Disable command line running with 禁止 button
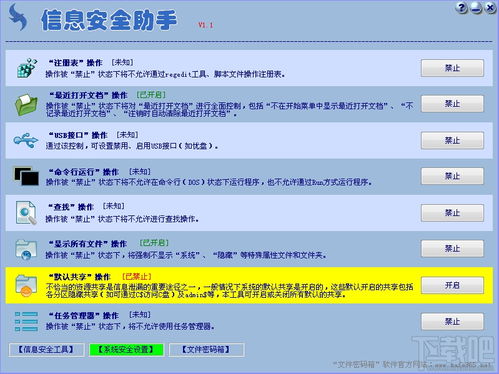The image size is (499, 374). 452,176
